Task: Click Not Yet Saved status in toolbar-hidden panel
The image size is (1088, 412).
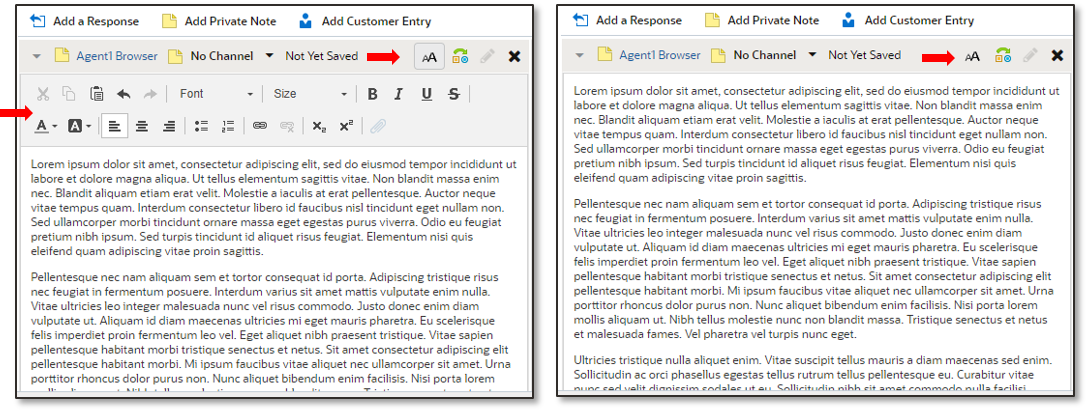Action: 865,55
